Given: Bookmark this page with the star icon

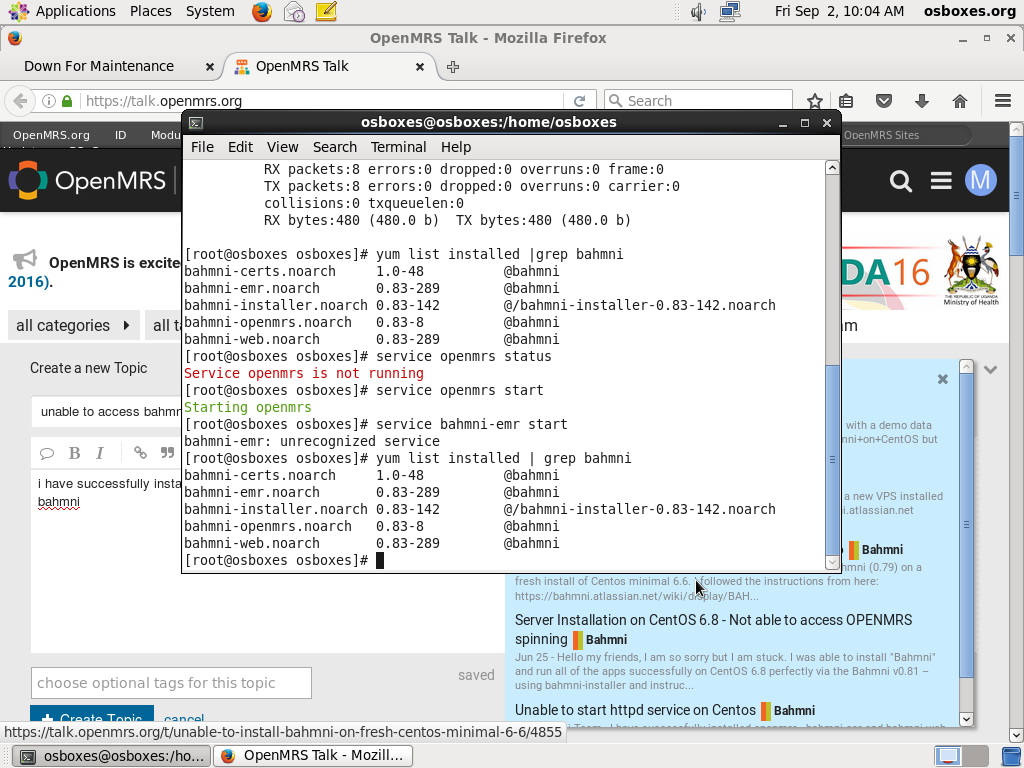Looking at the screenshot, I should point(814,101).
